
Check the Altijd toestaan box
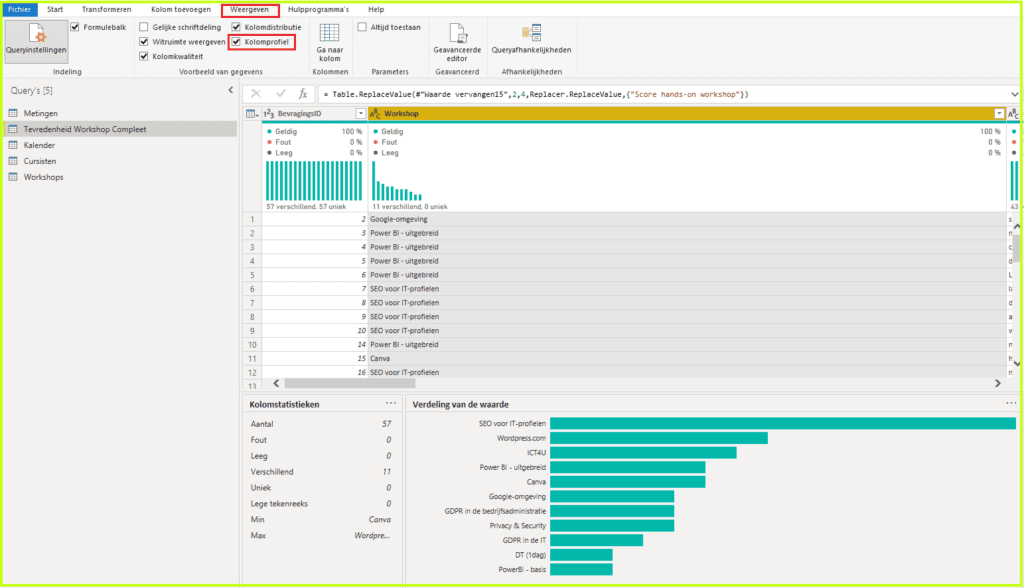click(x=362, y=27)
